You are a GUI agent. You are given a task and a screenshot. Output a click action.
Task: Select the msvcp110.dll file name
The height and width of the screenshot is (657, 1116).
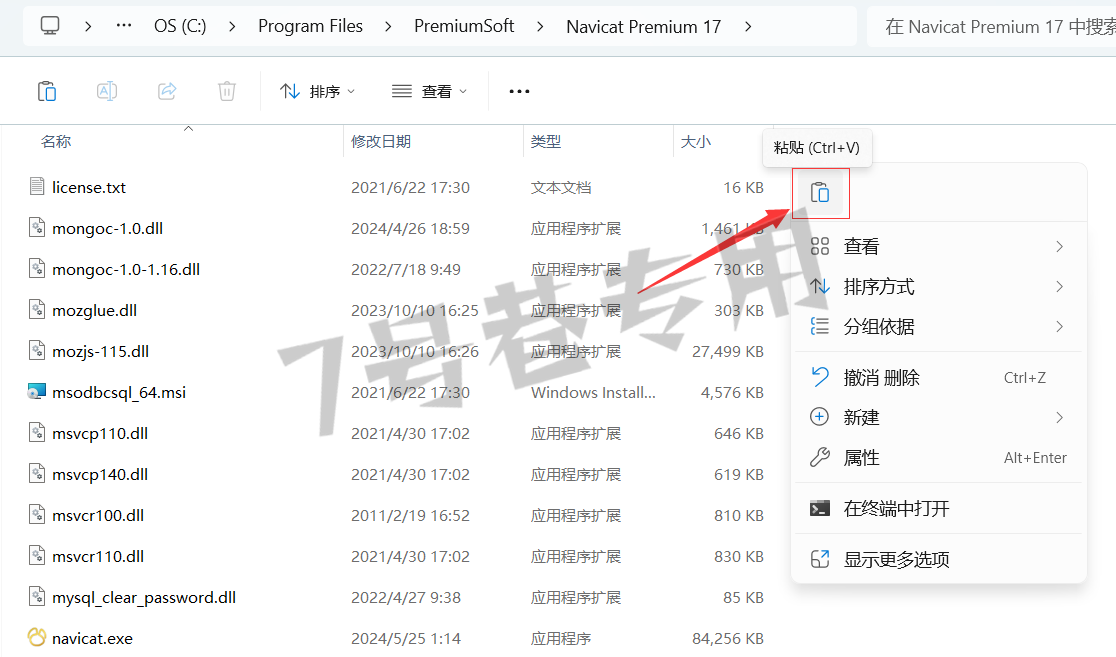point(100,433)
